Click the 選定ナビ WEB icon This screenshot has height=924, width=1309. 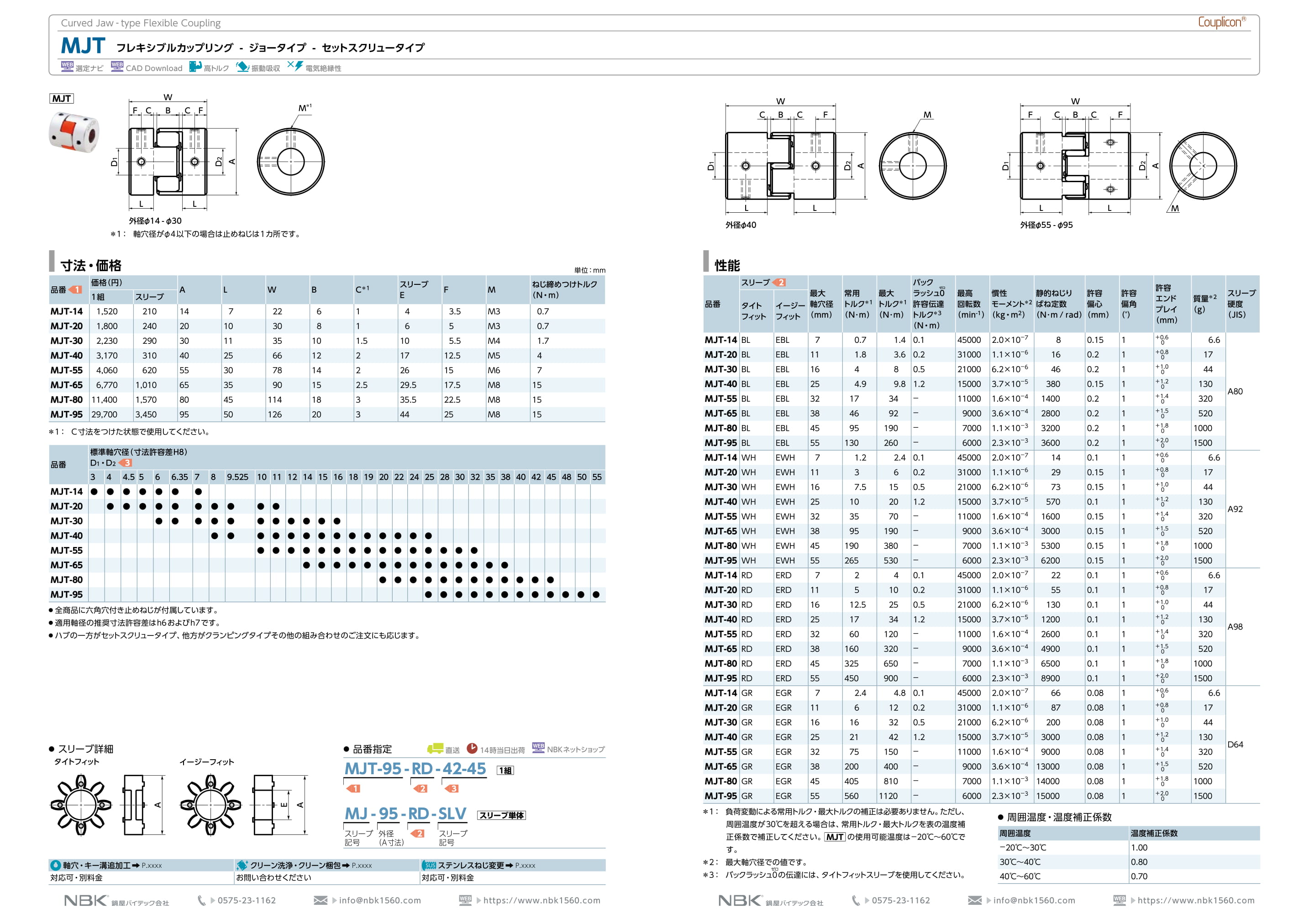pos(67,66)
